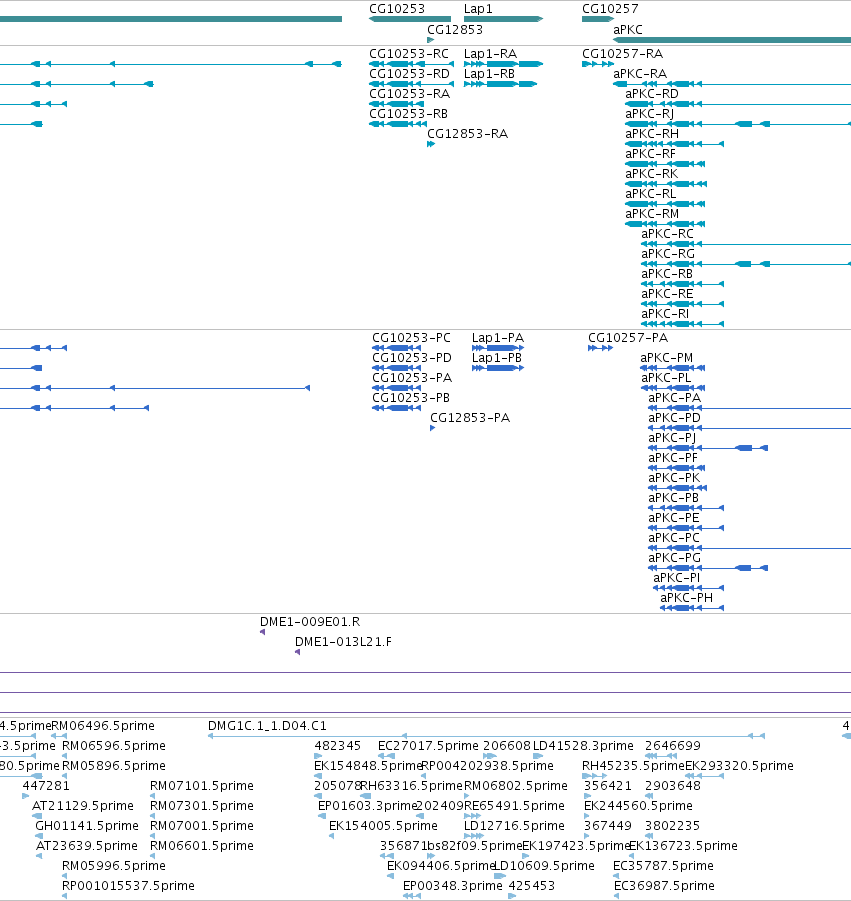The image size is (851, 901).
Task: Click protein CG12853-PA
Action: pos(470,418)
